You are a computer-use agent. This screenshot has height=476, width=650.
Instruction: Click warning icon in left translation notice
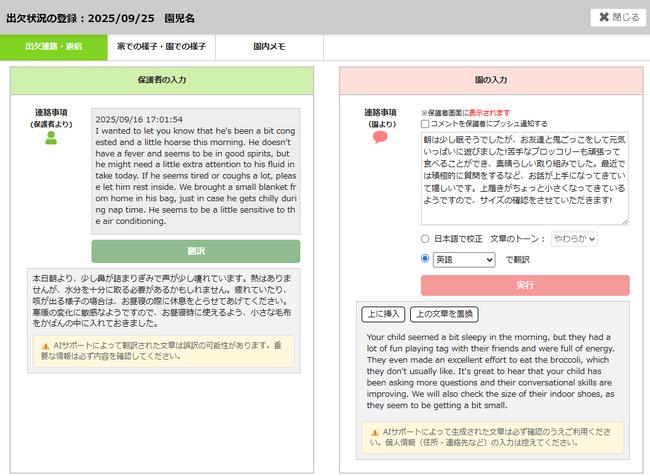pyautogui.click(x=45, y=346)
